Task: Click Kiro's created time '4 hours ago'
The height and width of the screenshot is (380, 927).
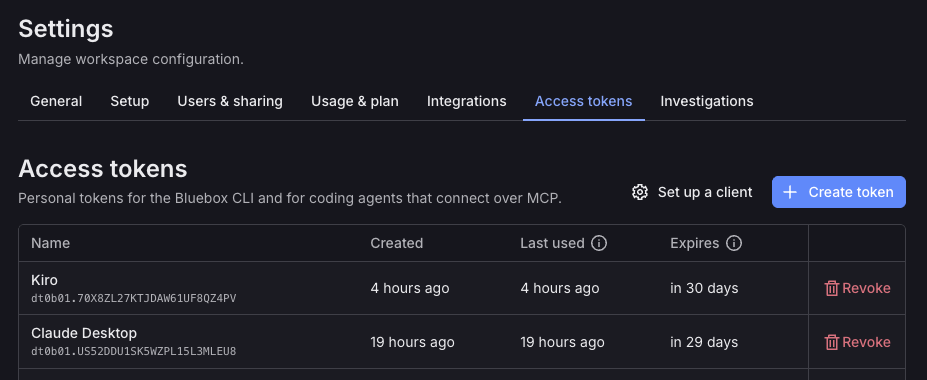Action: coord(410,288)
